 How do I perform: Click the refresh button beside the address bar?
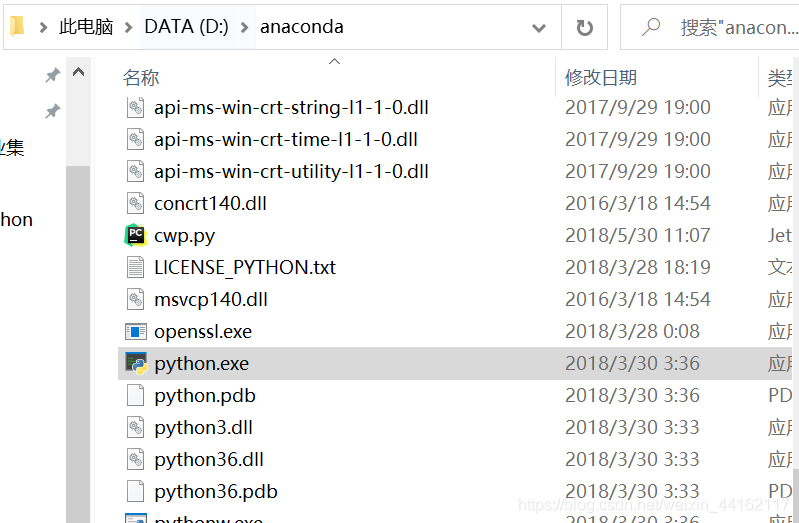(585, 27)
